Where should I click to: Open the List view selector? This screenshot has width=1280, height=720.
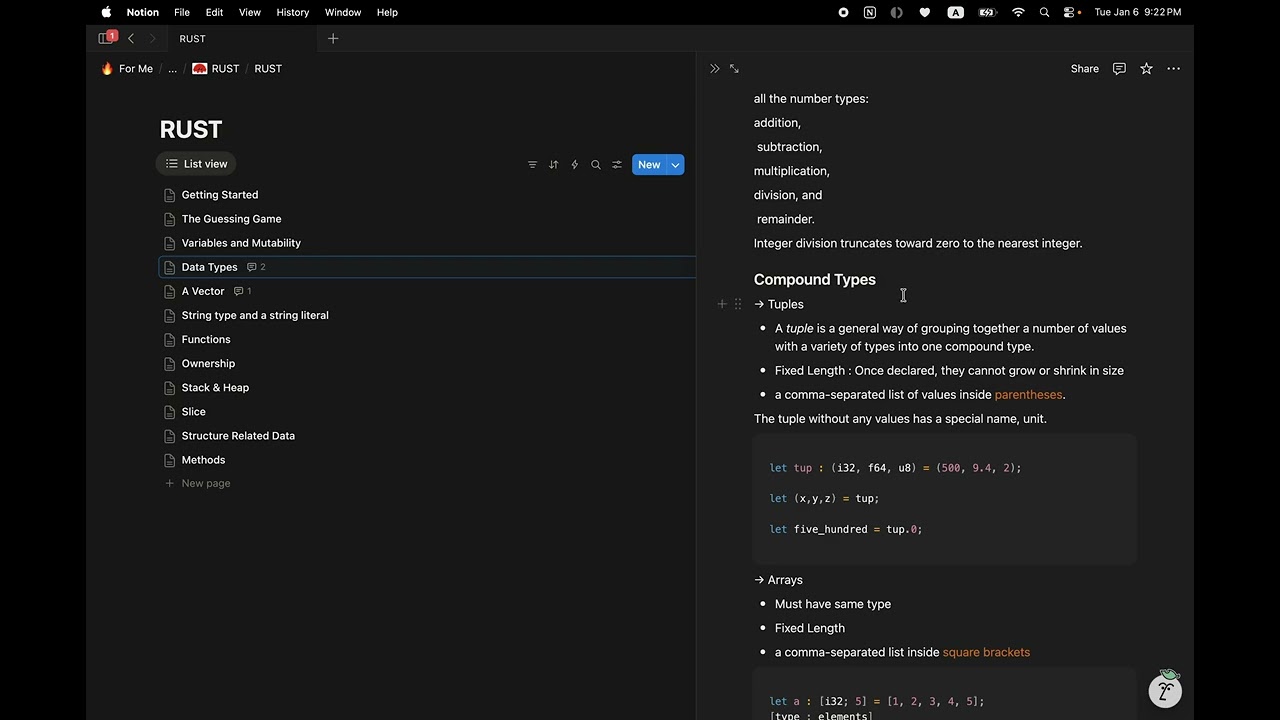[x=197, y=164]
